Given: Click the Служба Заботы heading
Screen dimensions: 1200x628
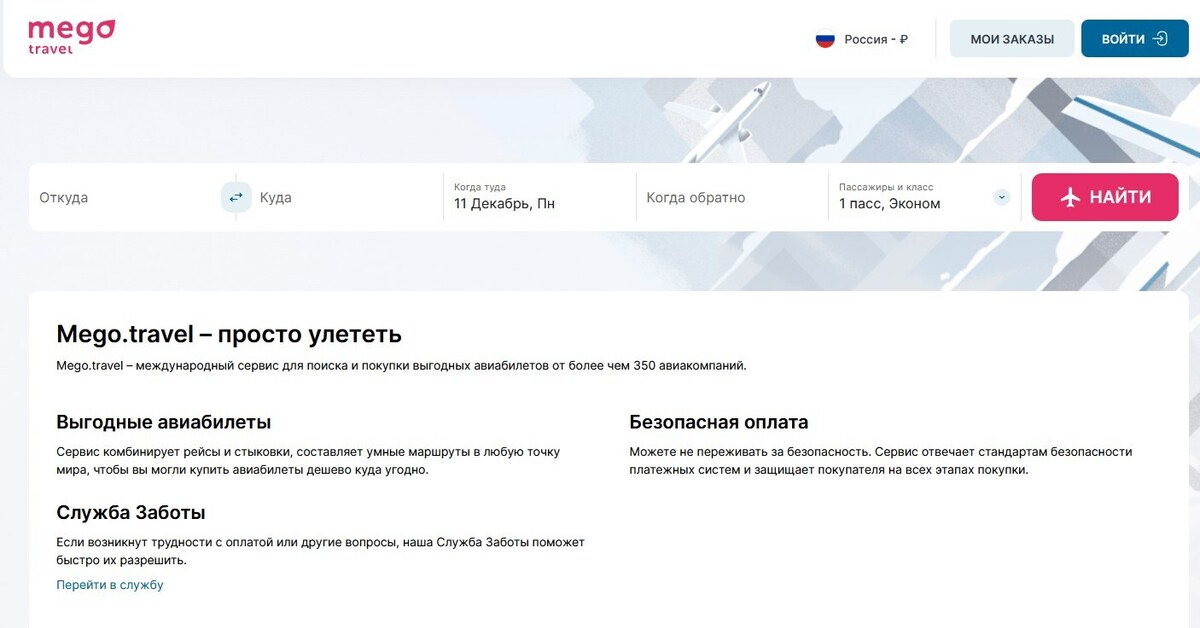Looking at the screenshot, I should (x=131, y=513).
